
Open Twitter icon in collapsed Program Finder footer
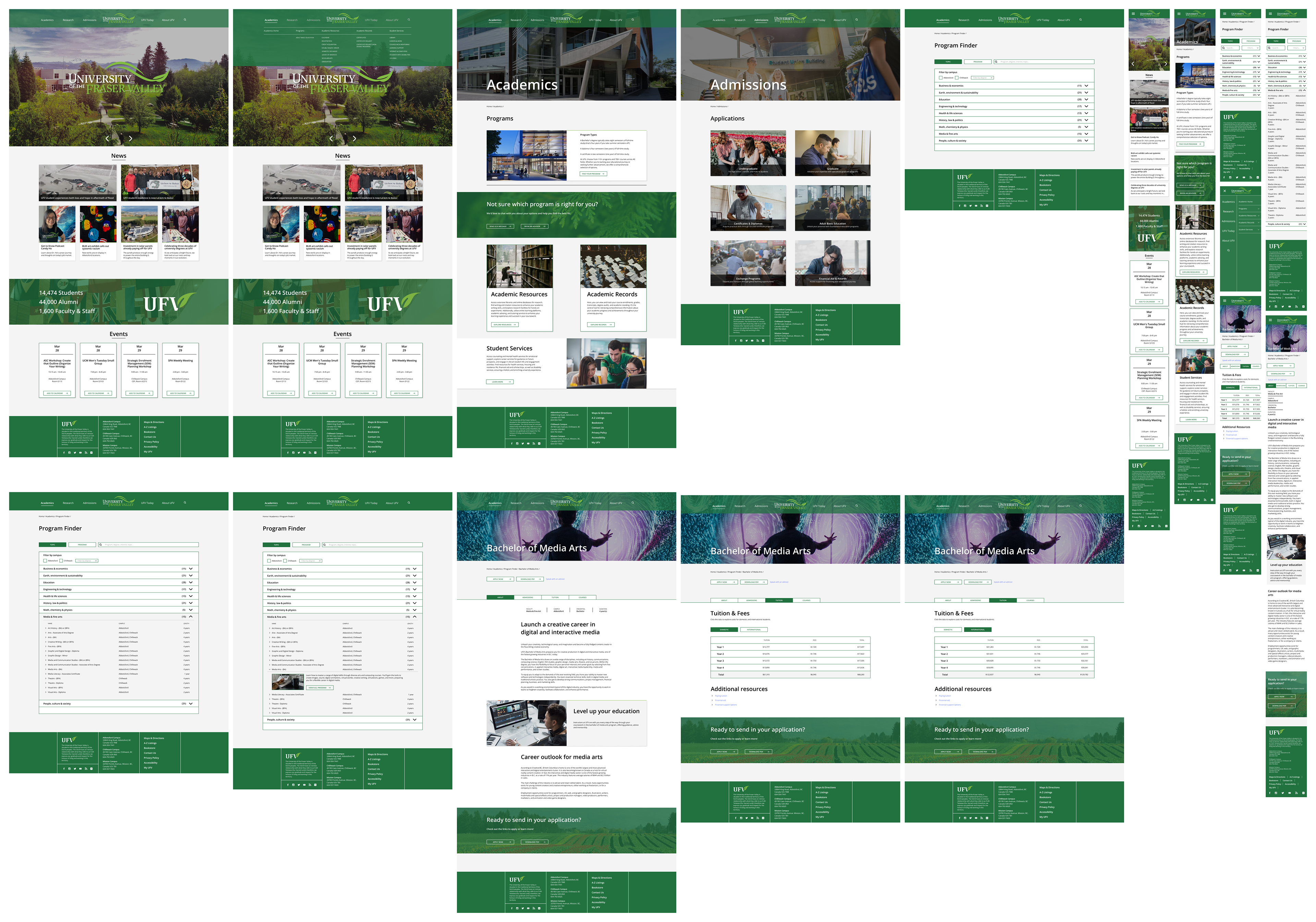[x=970, y=206]
